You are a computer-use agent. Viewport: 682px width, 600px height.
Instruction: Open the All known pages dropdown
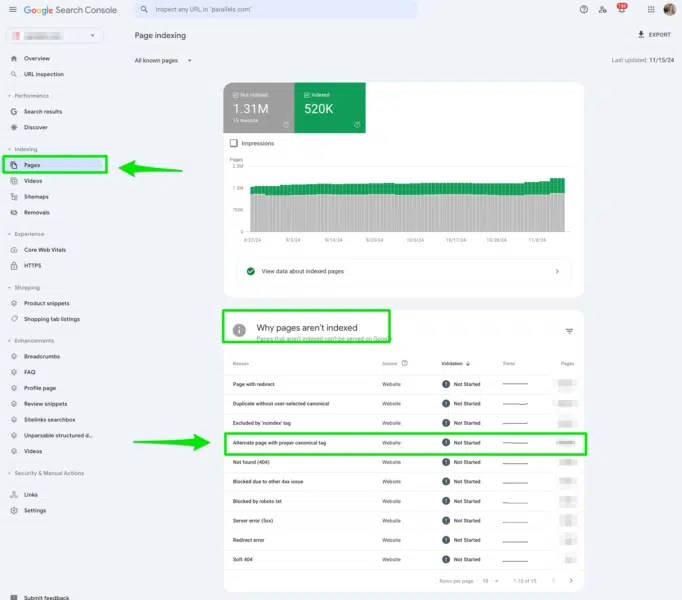[163, 60]
